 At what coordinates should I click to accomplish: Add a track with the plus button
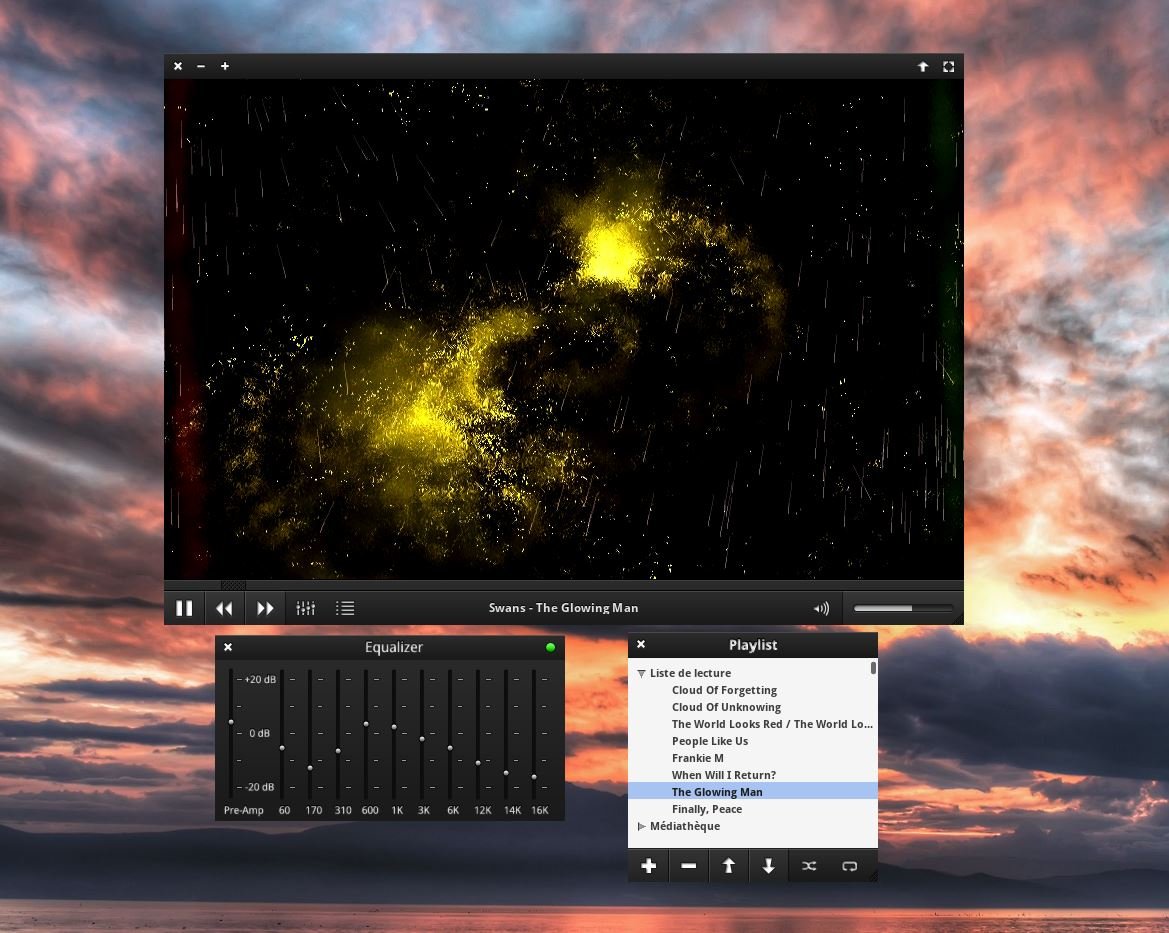pyautogui.click(x=648, y=866)
